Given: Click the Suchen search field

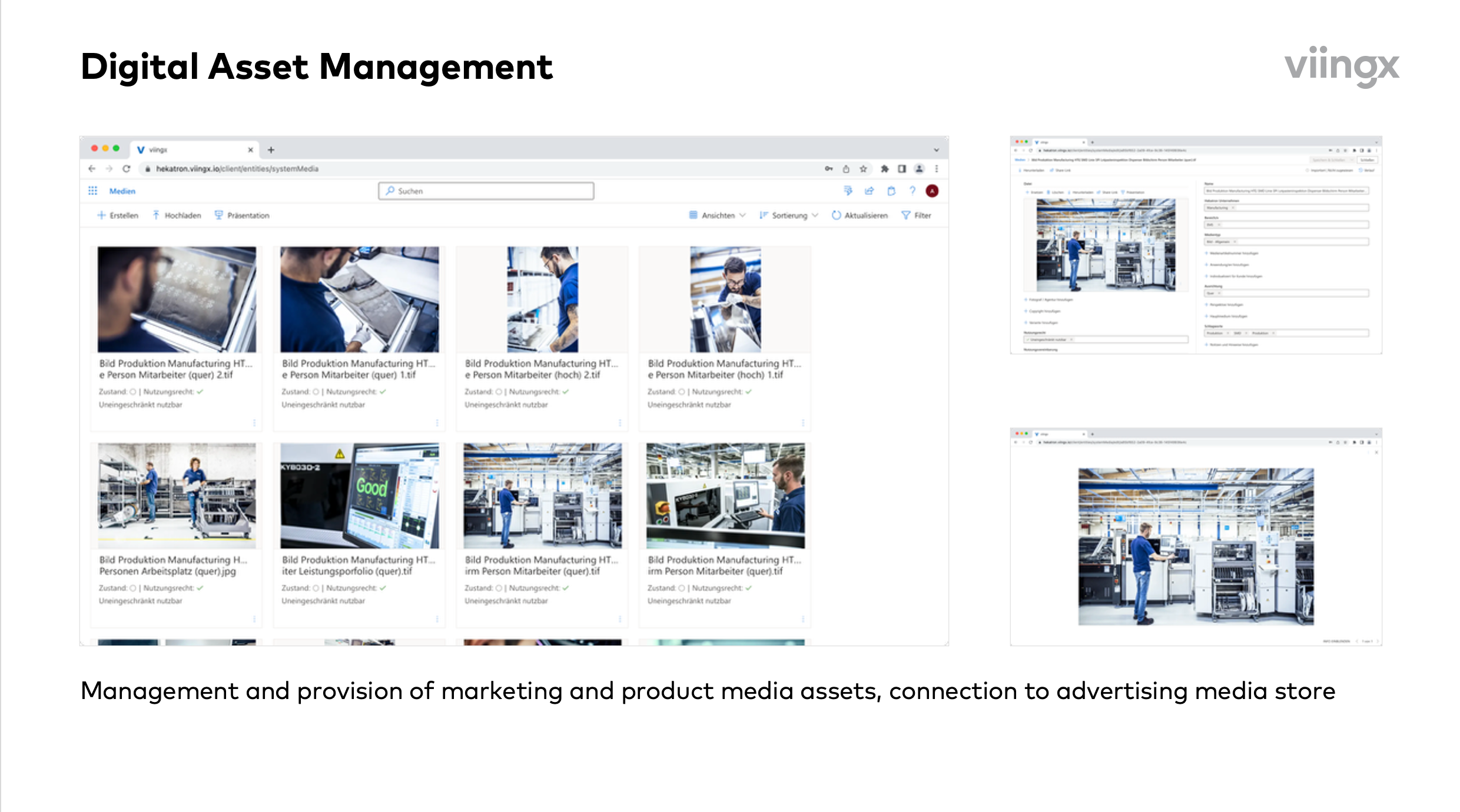Looking at the screenshot, I should pos(486,191).
